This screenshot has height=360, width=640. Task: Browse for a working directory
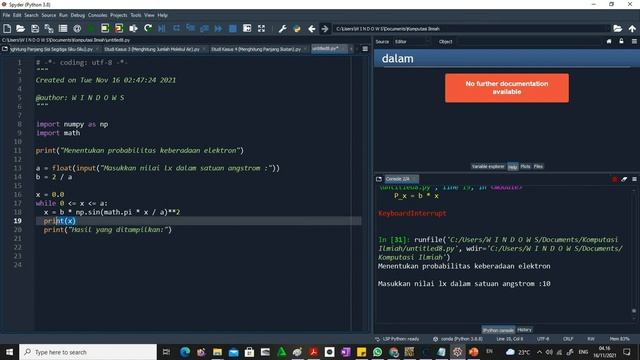click(618, 29)
